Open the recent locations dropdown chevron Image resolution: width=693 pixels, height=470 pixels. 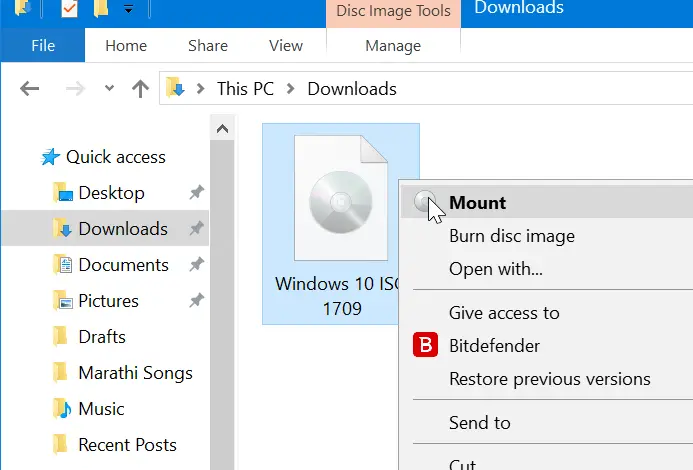[107, 89]
